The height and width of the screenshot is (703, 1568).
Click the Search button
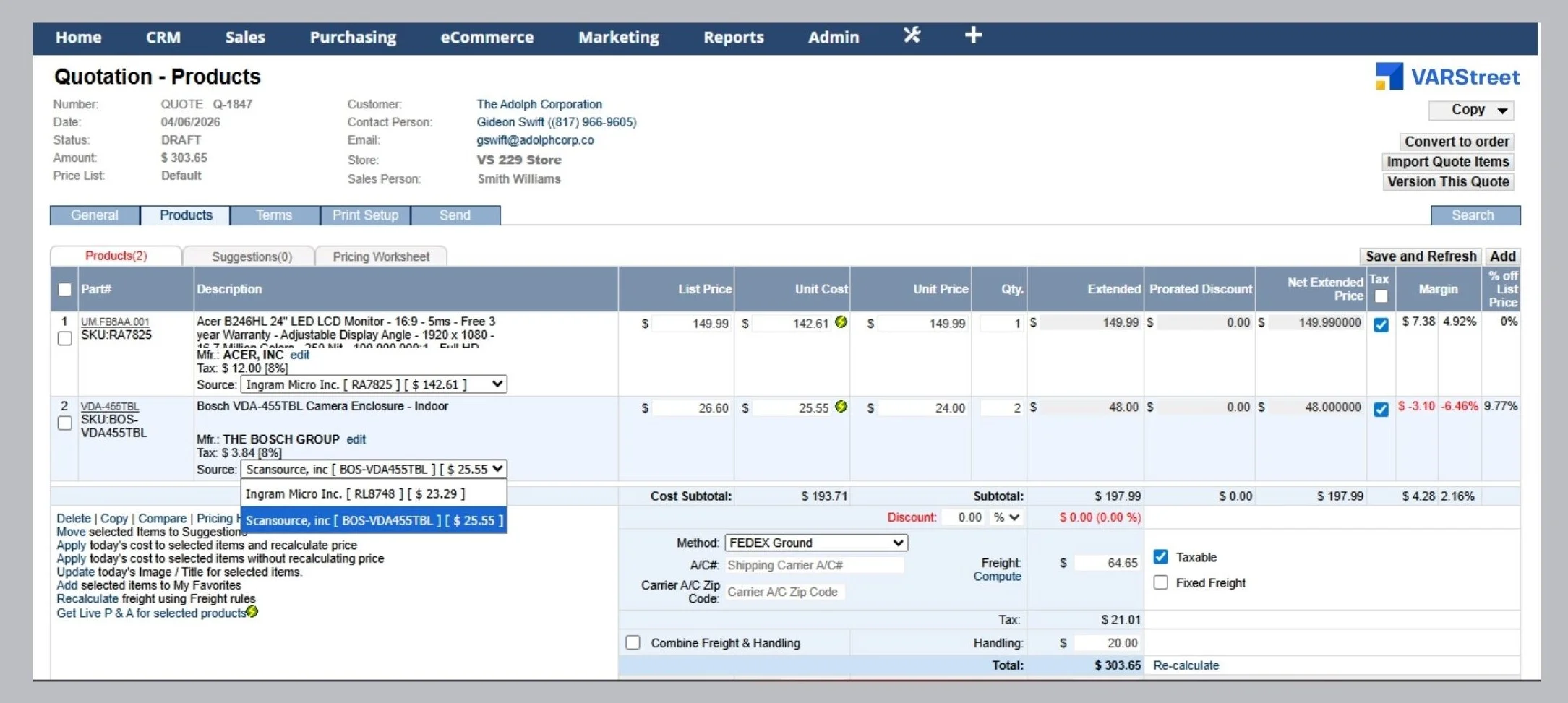(1475, 215)
